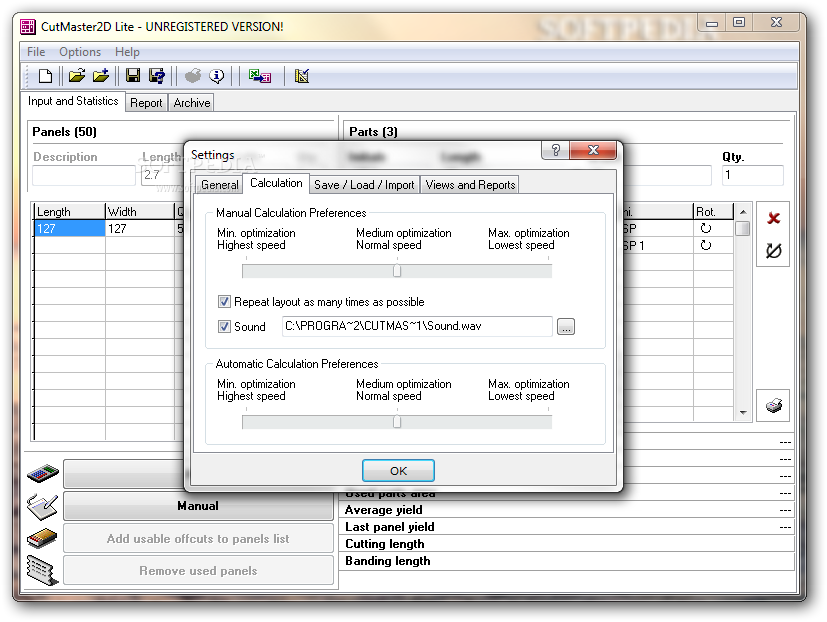
Task: Uncheck Repeat layout as many times as possible
Action: pyautogui.click(x=224, y=302)
